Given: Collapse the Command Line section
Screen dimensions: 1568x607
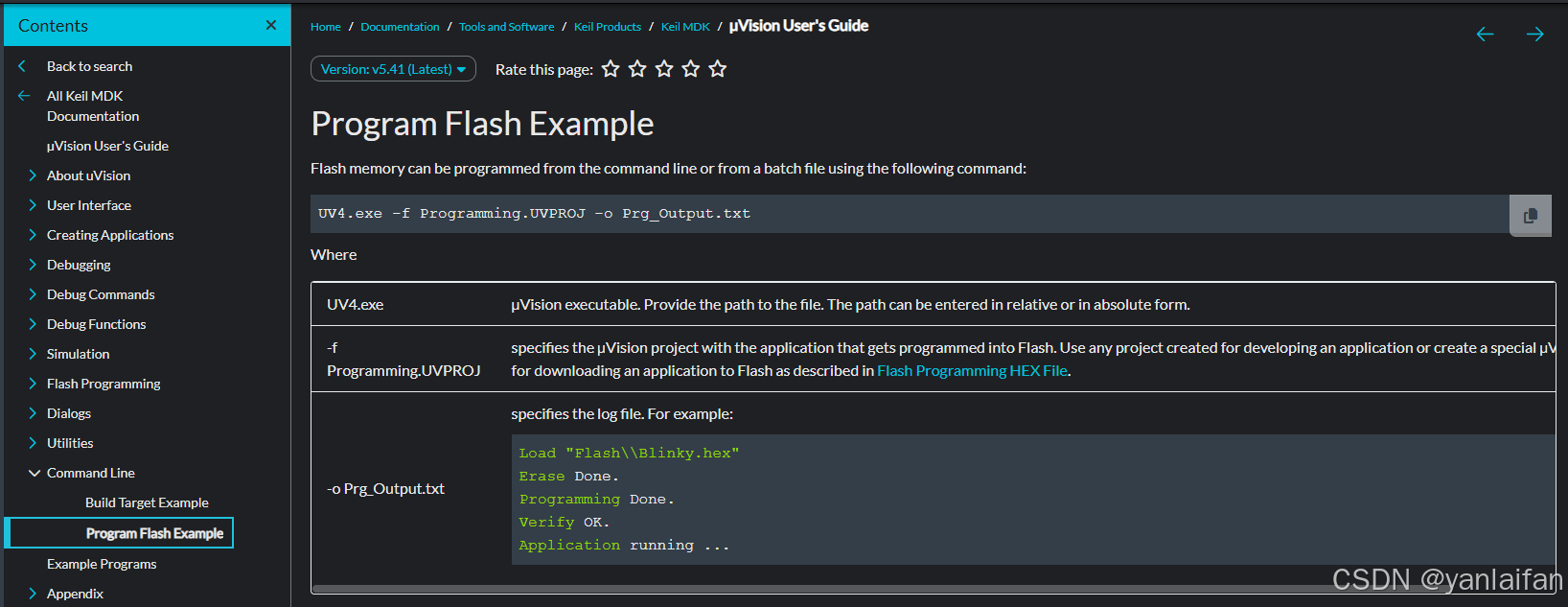Looking at the screenshot, I should 34,473.
